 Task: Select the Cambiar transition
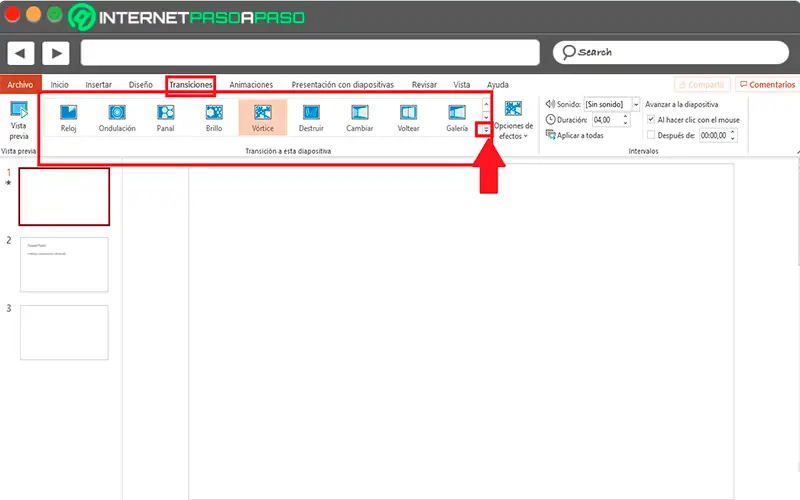click(360, 118)
